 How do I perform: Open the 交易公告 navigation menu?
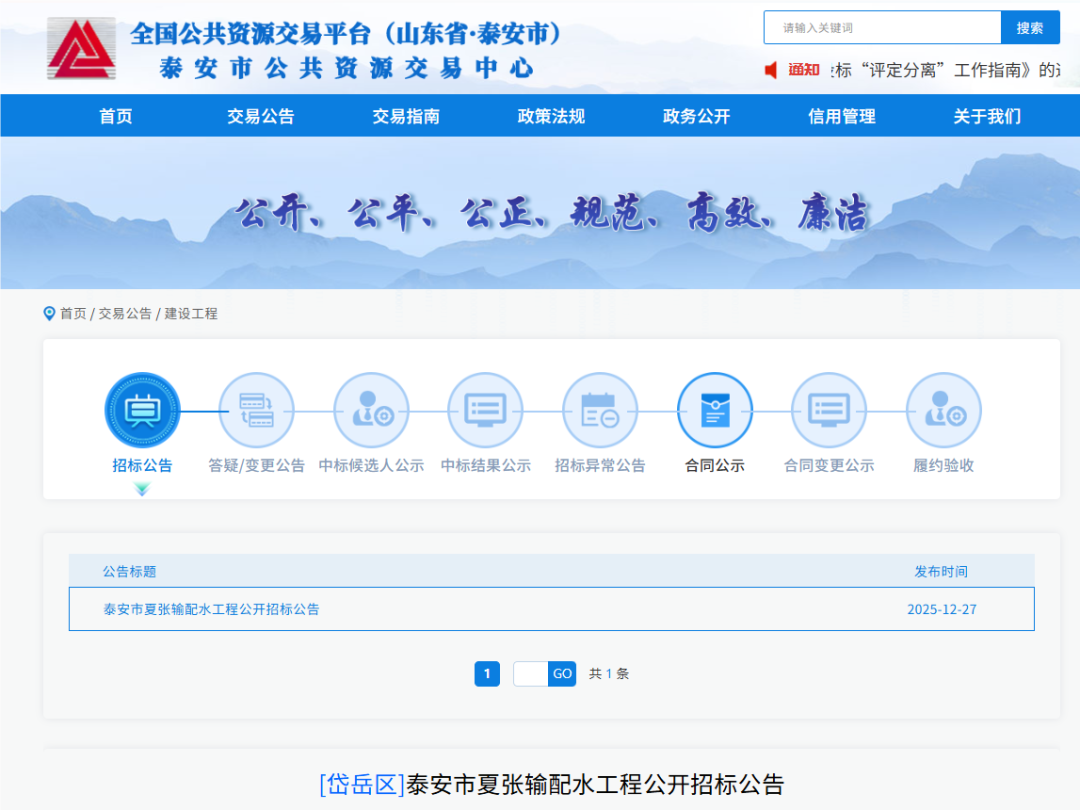tap(260, 116)
